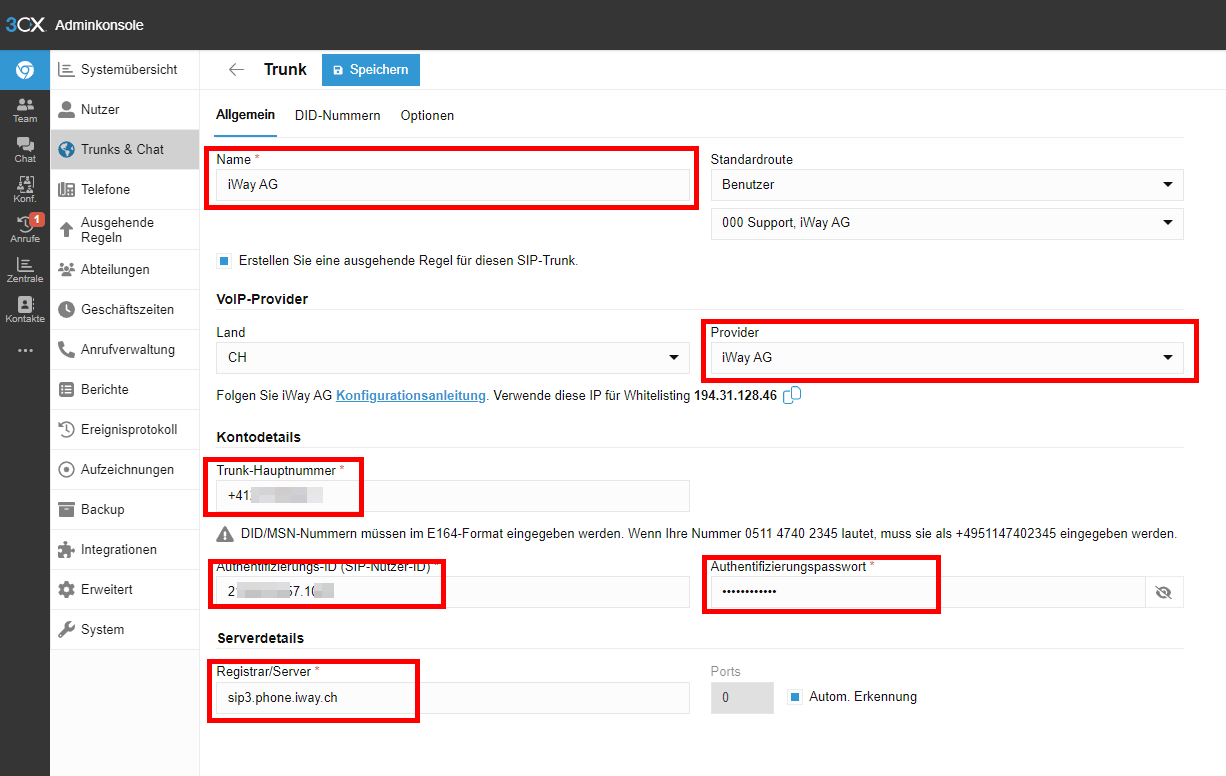
Task: Open the Land dropdown set to CH
Action: tap(453, 358)
